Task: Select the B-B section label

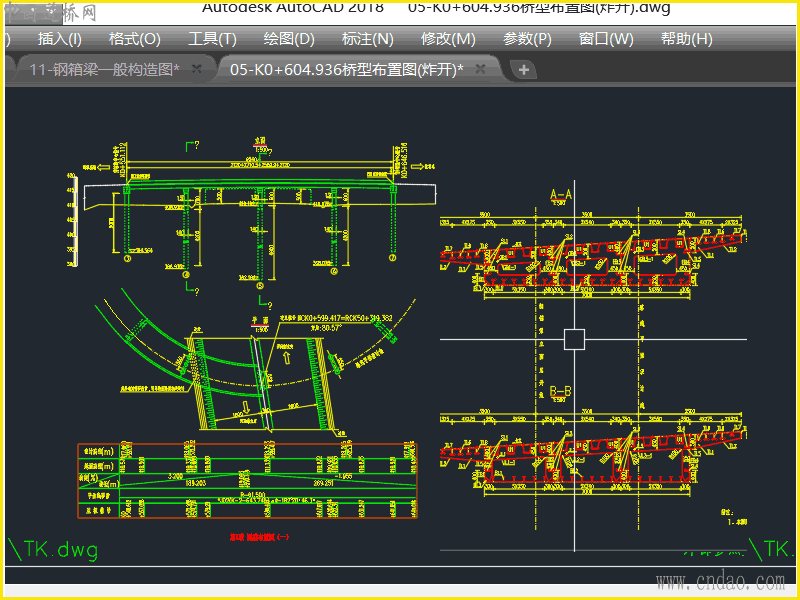Action: (560, 392)
